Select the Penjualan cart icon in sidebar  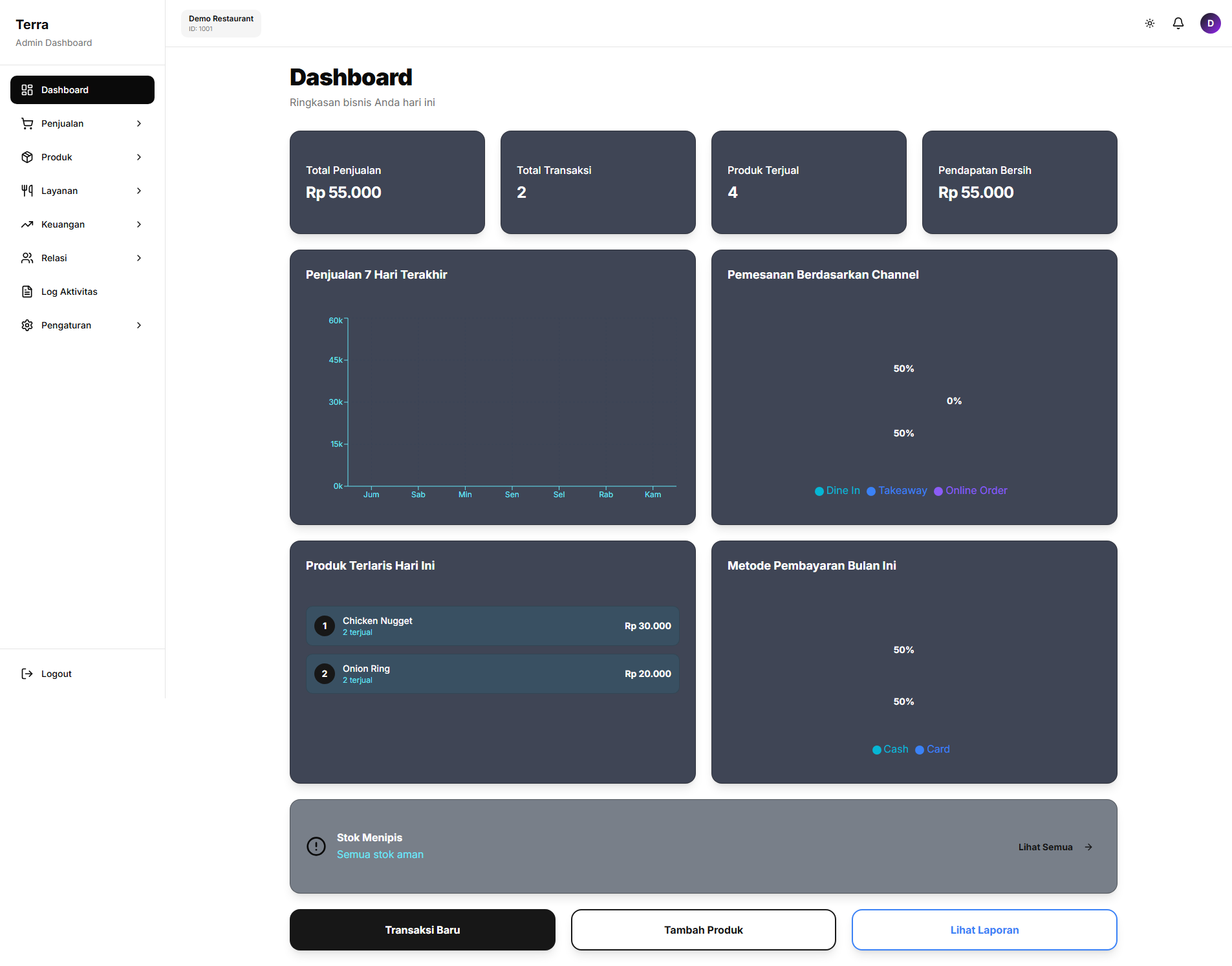point(27,123)
